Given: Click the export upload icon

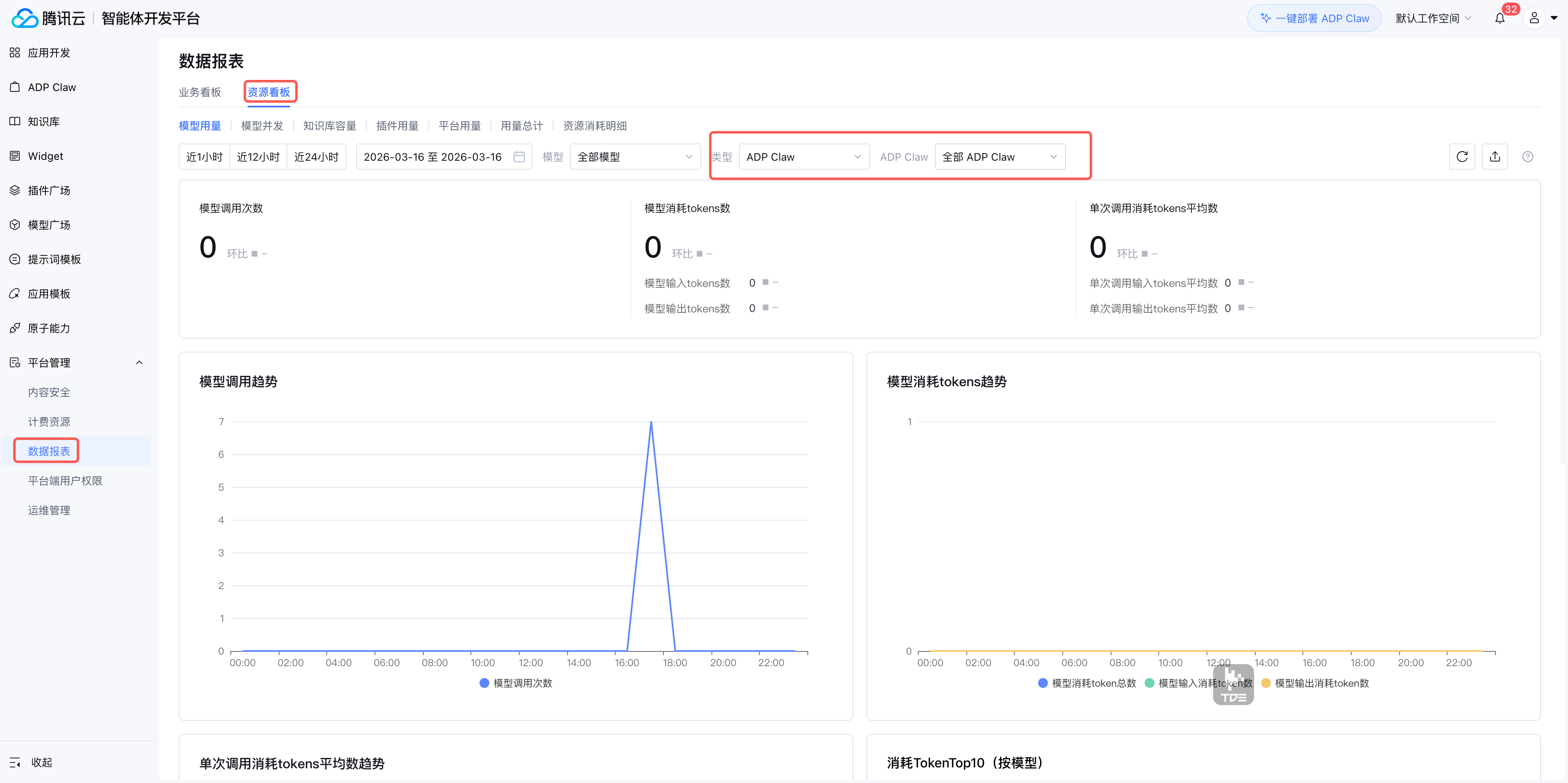Looking at the screenshot, I should (x=1494, y=157).
